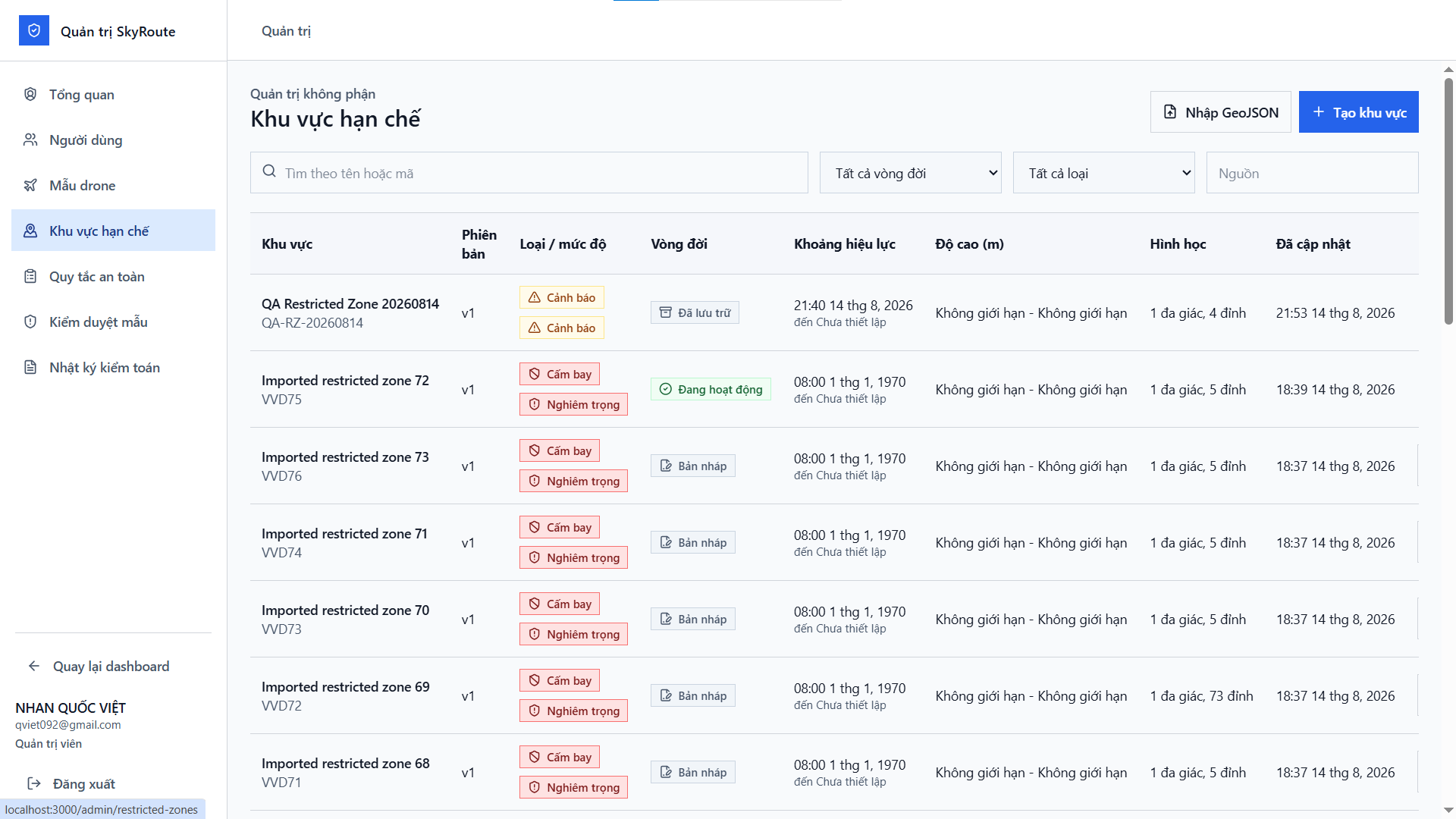
Task: Click the Kiểm duyệt mẫu shield icon
Action: pos(30,322)
